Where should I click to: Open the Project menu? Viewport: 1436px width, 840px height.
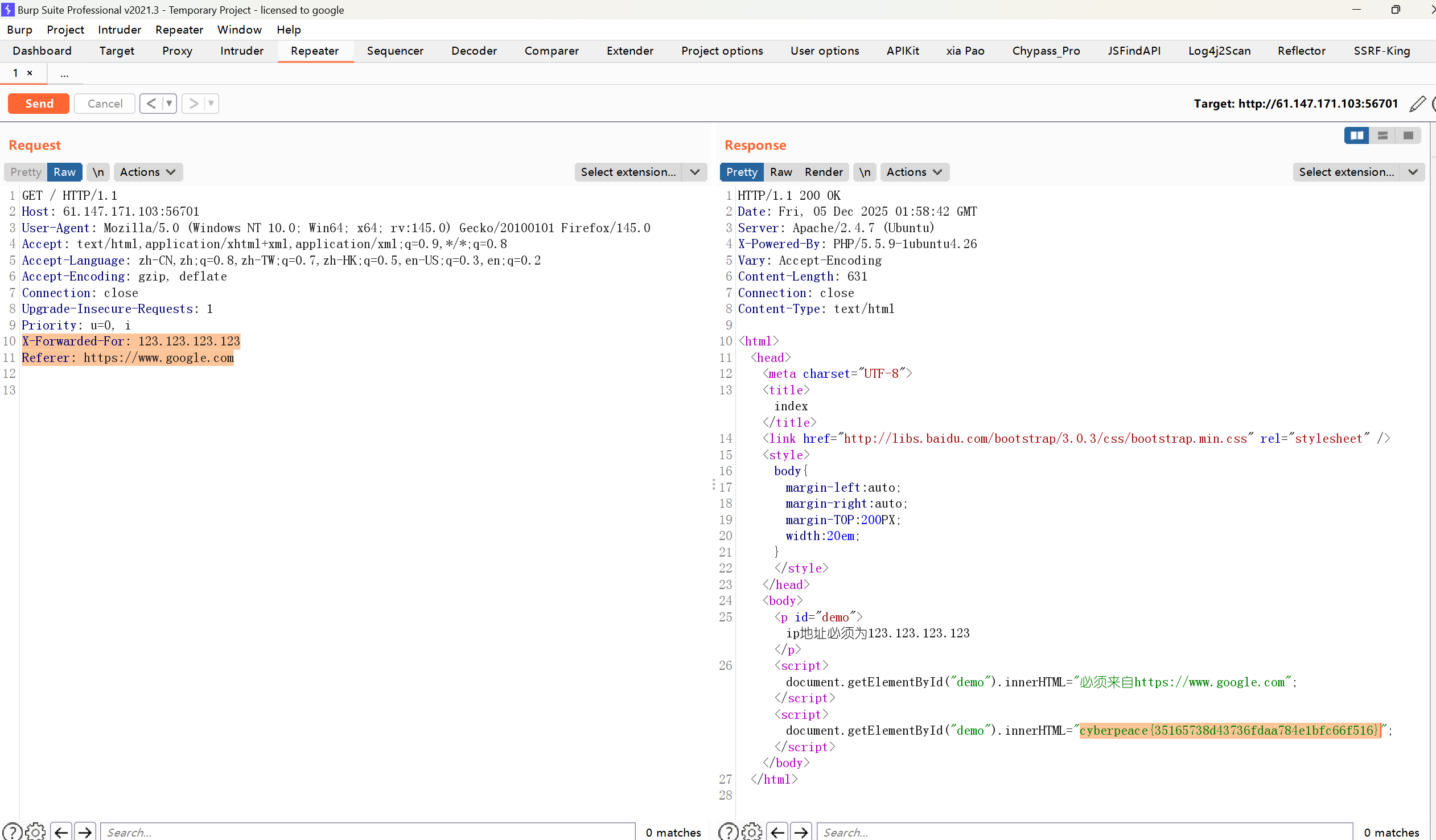tap(65, 30)
